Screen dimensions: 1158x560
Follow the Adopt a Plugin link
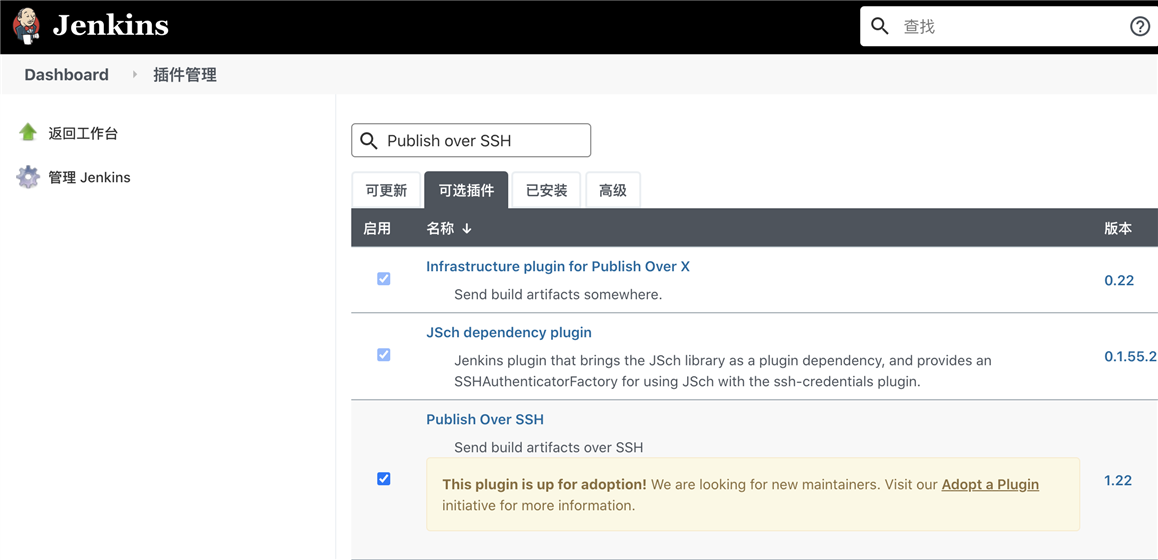pos(990,485)
